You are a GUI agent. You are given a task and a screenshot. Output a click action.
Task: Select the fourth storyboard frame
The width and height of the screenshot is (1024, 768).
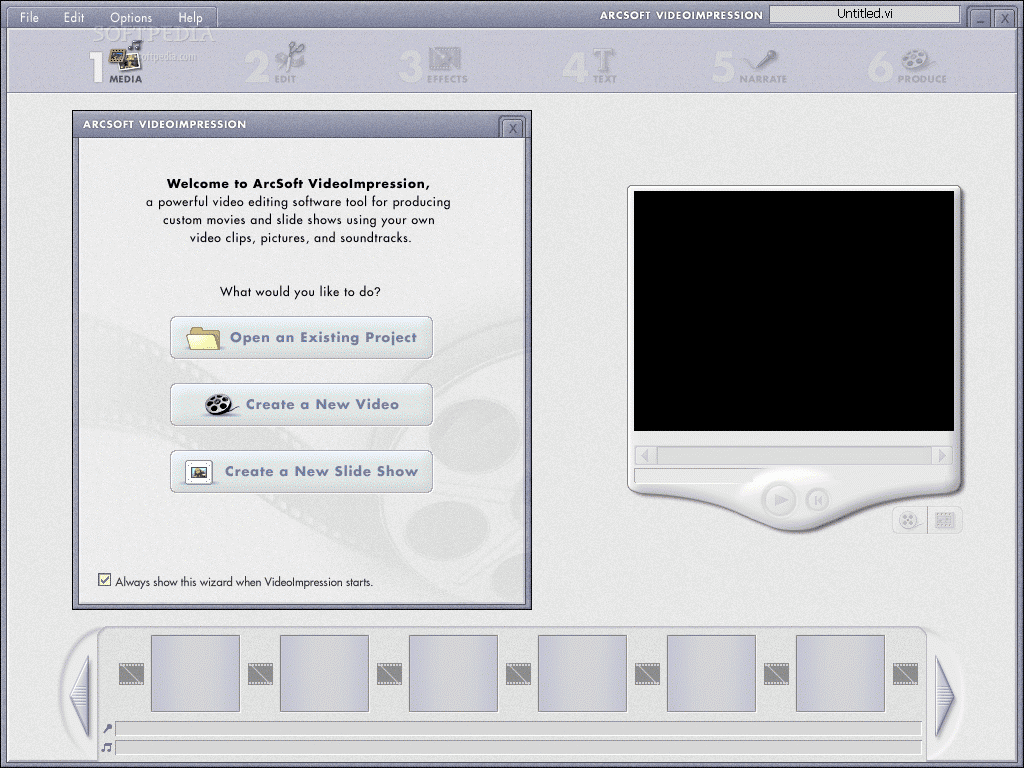click(583, 673)
